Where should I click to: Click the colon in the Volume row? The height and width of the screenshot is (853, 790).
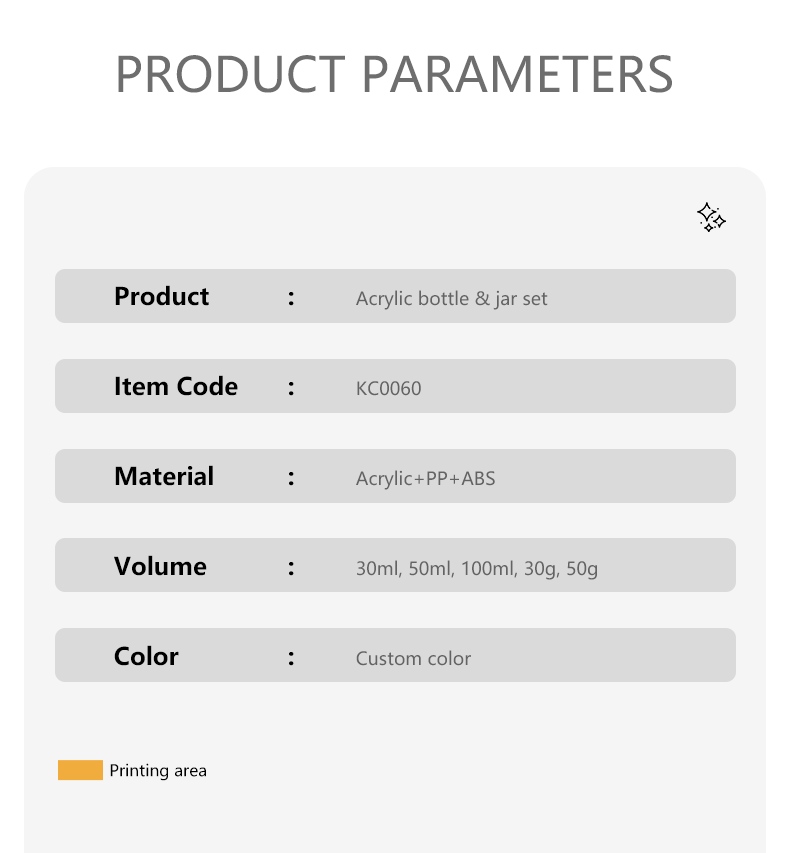pos(291,568)
